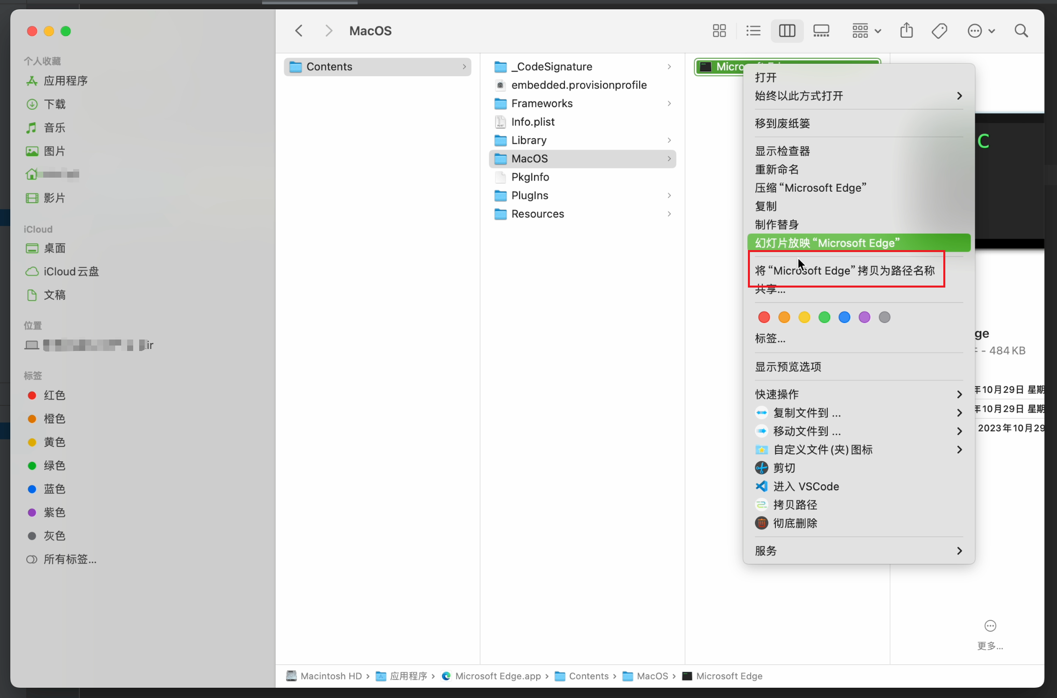Open the group-by dropdown in toolbar

[866, 31]
